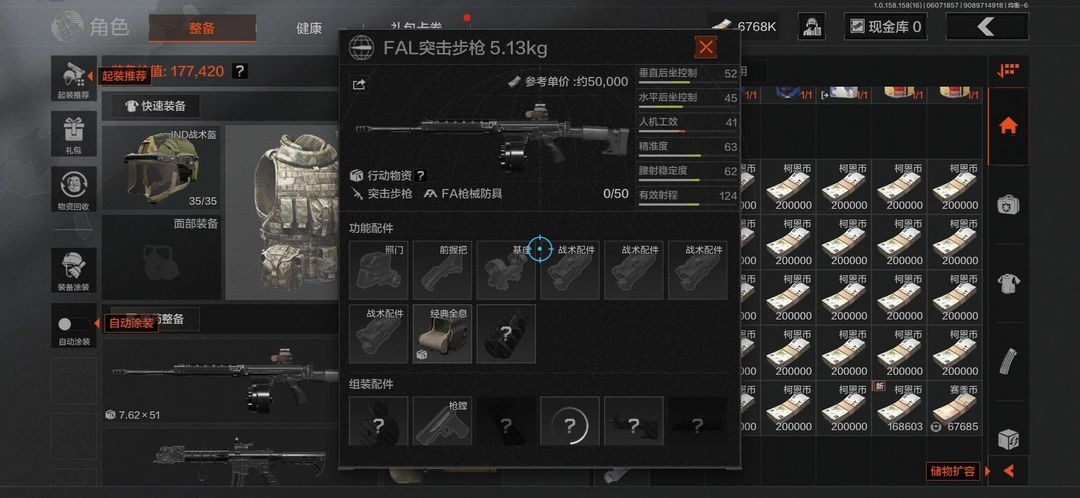Select the 经典全息 sight attachment slot
The image size is (1080, 498).
444,334
